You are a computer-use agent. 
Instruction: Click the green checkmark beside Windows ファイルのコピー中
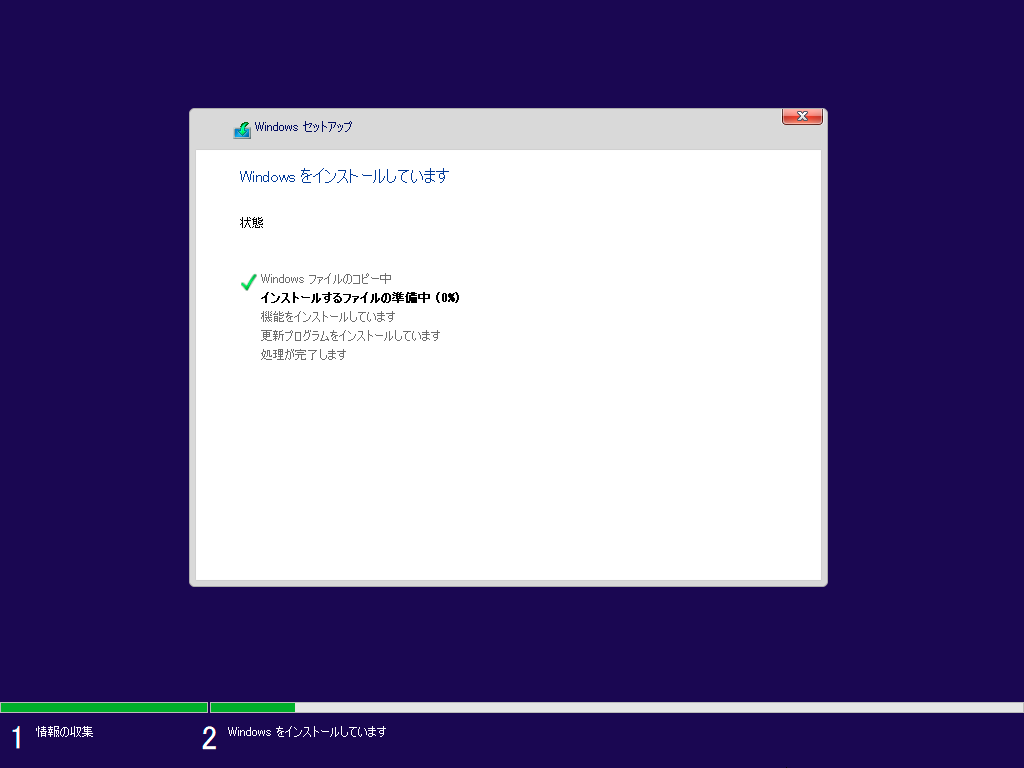pyautogui.click(x=248, y=282)
